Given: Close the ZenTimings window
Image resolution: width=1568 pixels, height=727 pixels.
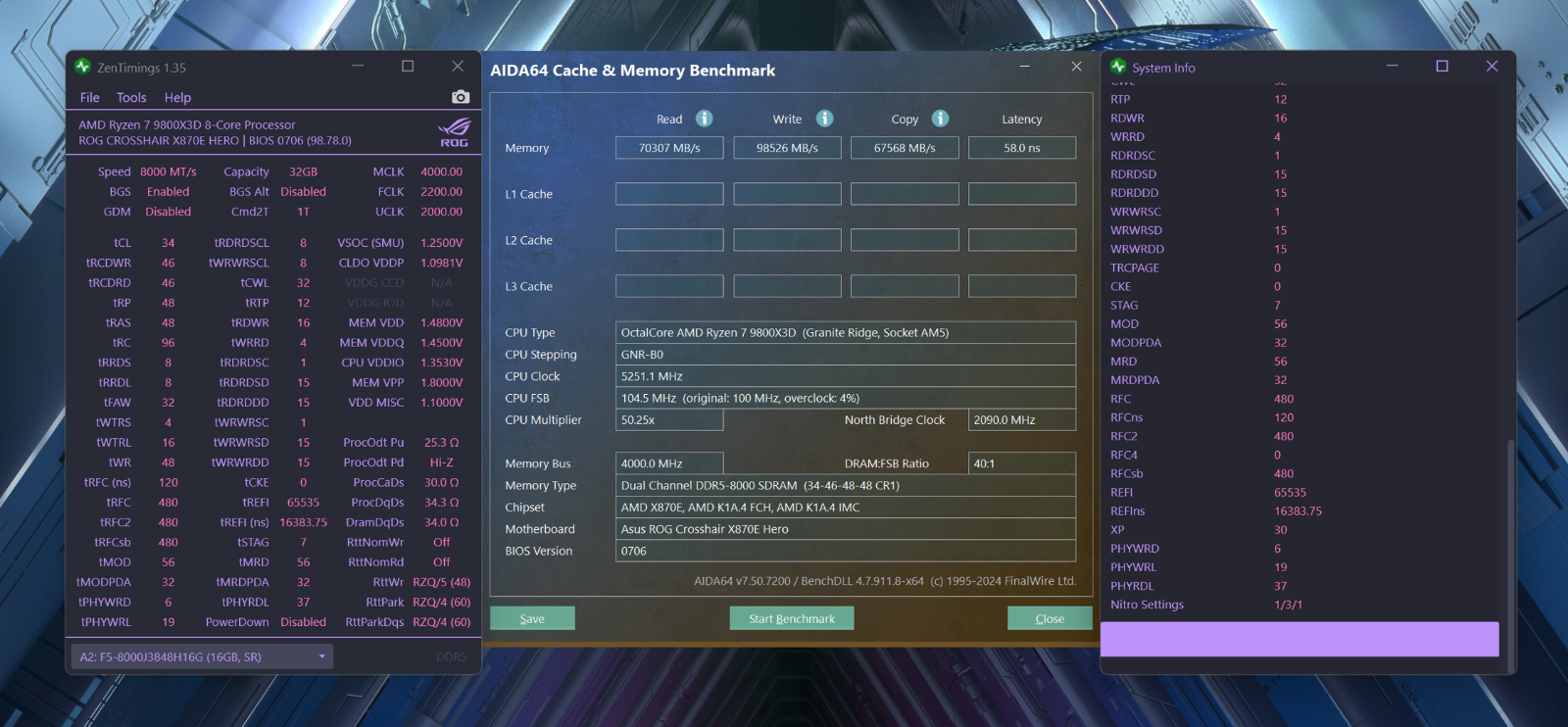Looking at the screenshot, I should pyautogui.click(x=458, y=66).
